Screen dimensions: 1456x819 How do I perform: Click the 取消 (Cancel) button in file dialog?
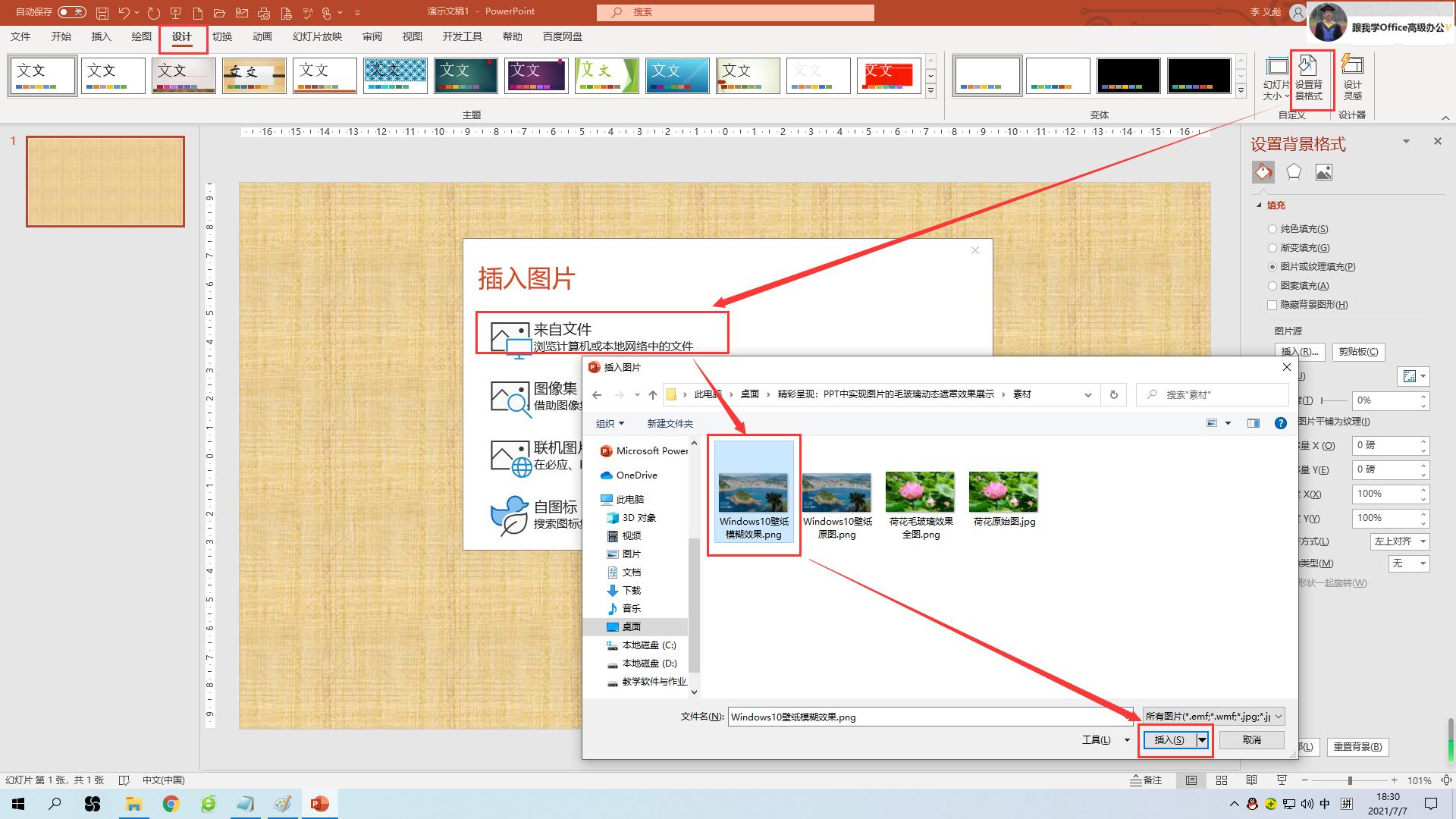coord(1251,739)
